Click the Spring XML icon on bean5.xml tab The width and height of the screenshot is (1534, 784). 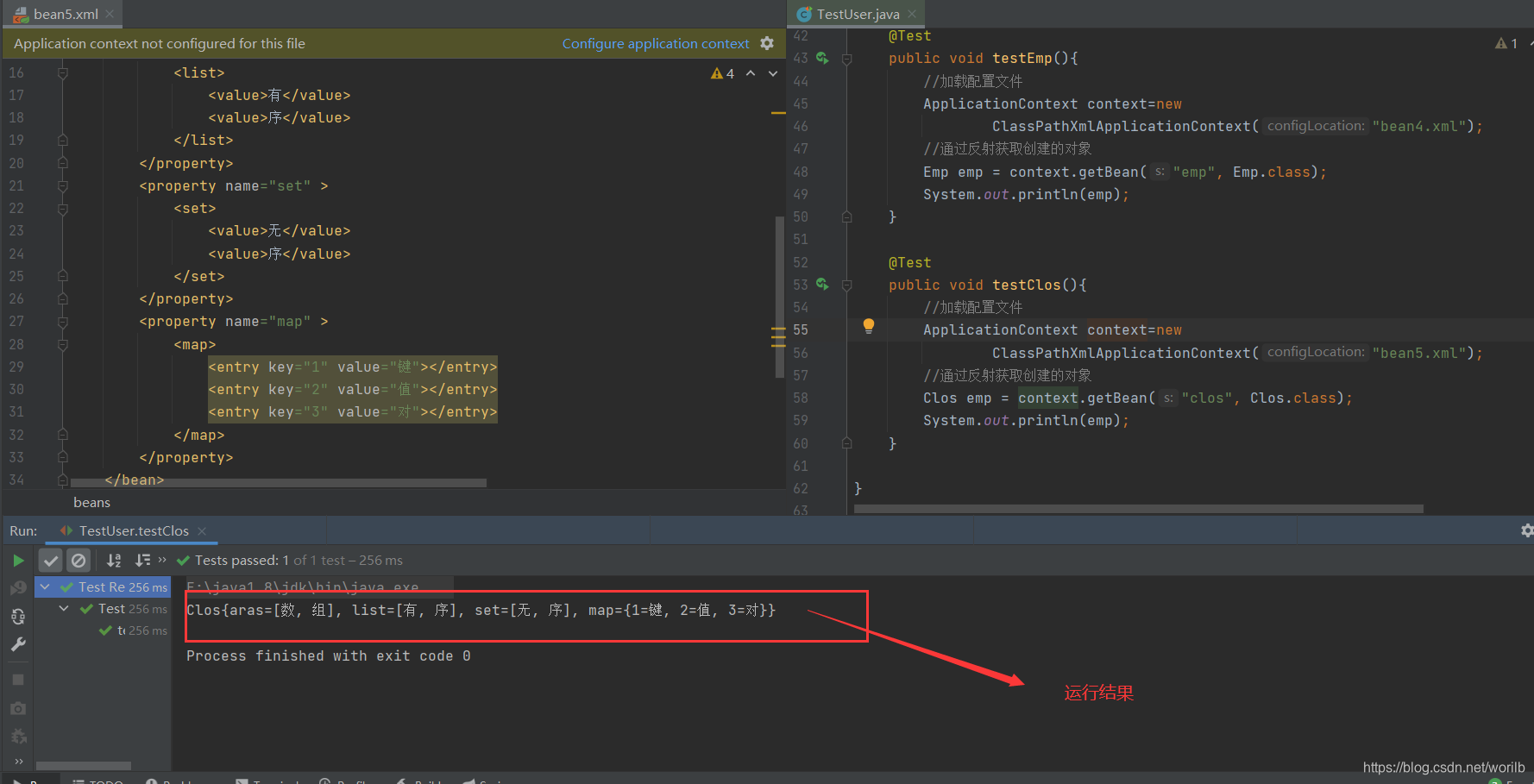(x=21, y=14)
